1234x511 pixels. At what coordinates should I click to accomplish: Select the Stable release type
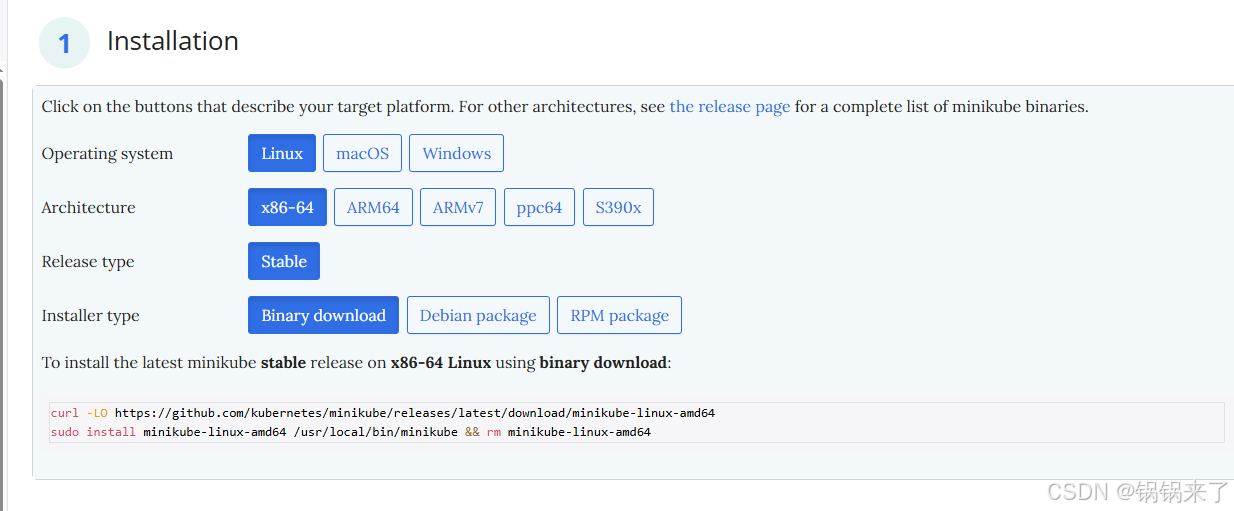284,261
